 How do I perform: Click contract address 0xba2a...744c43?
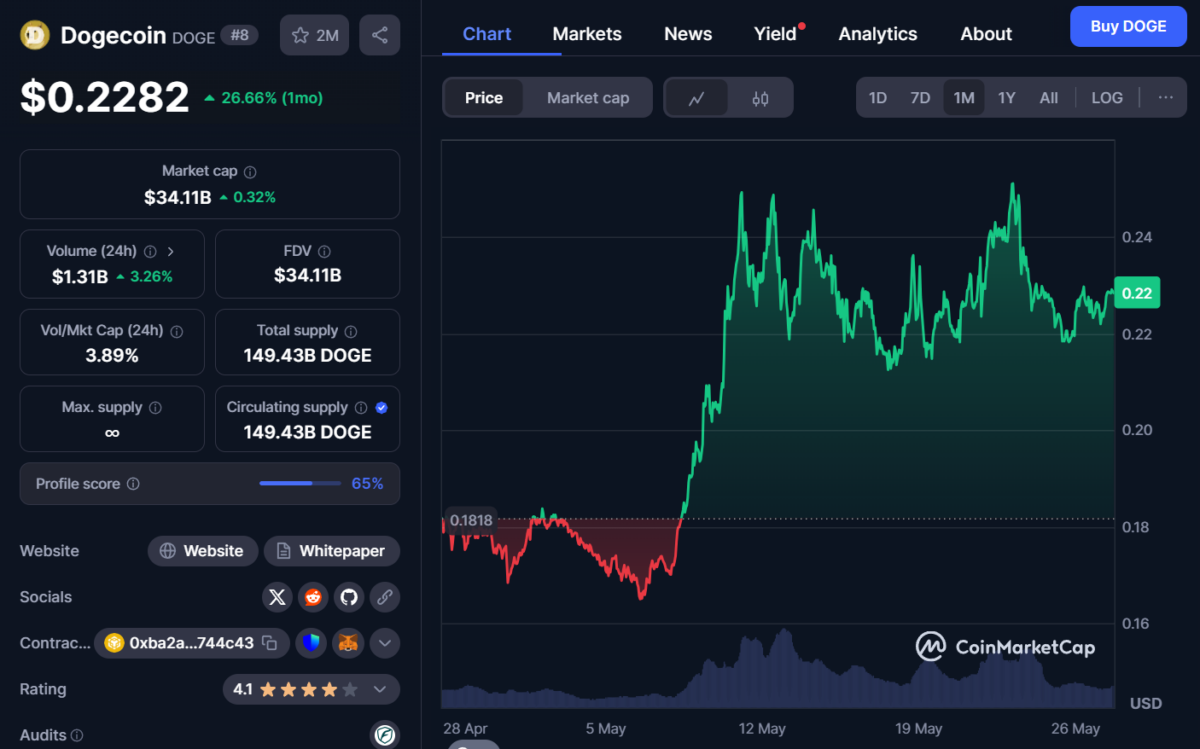pos(192,643)
